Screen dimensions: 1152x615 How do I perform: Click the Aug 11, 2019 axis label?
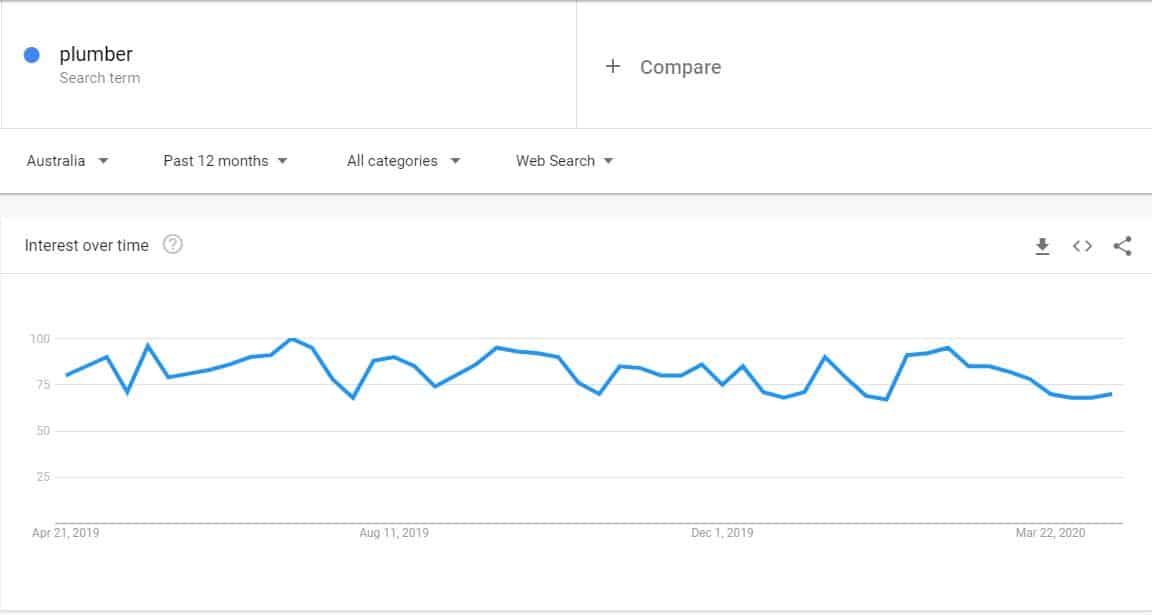pyautogui.click(x=394, y=533)
